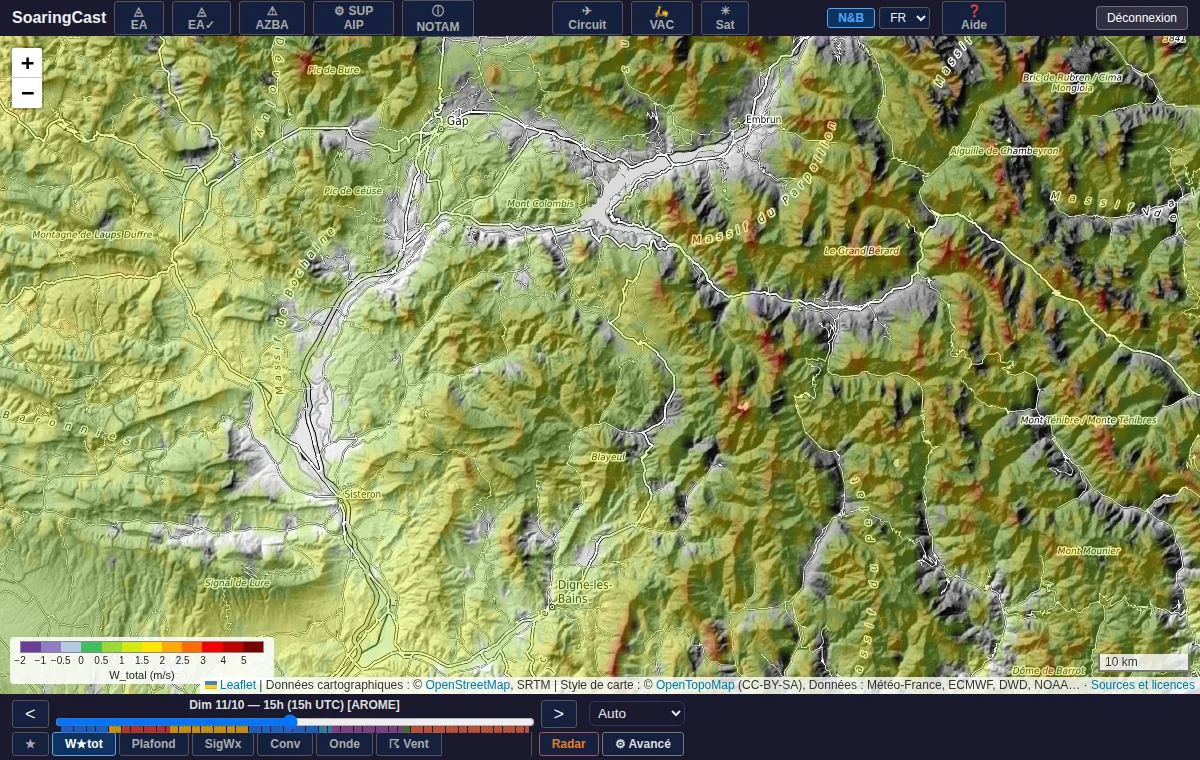Toggle the N&B black and white mode
Screen dimensions: 1200x760
pos(851,18)
